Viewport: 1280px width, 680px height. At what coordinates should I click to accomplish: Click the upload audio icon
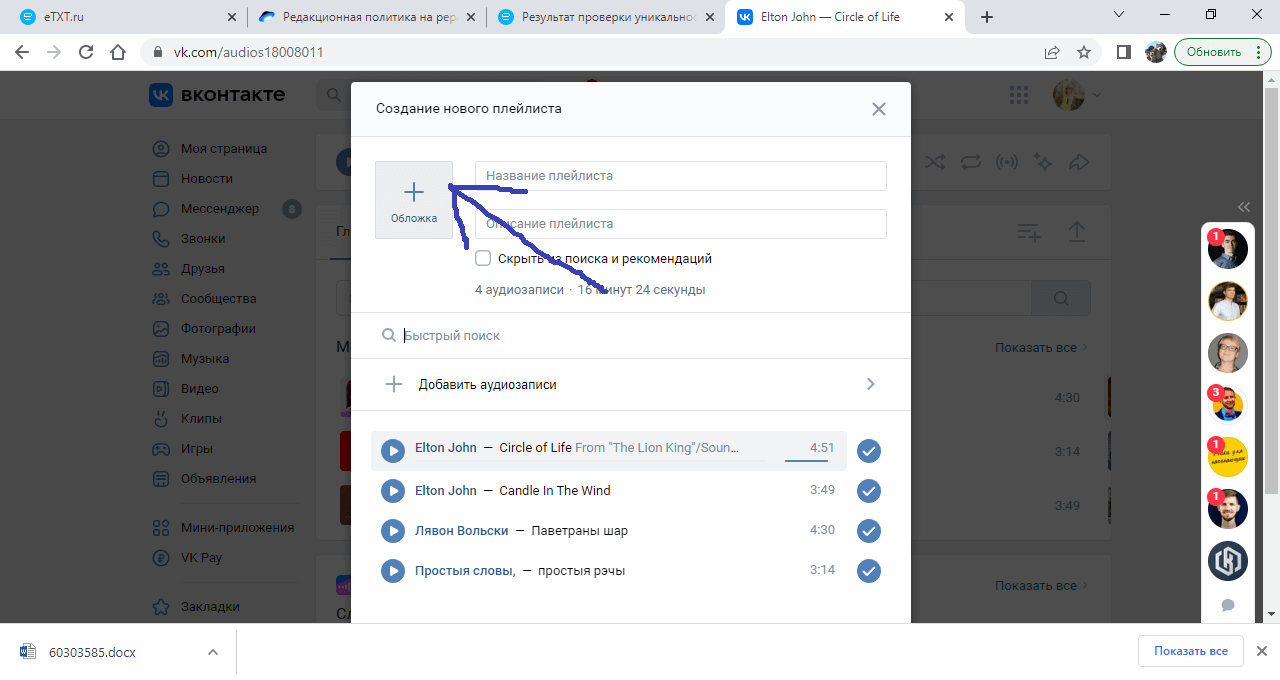[1077, 232]
